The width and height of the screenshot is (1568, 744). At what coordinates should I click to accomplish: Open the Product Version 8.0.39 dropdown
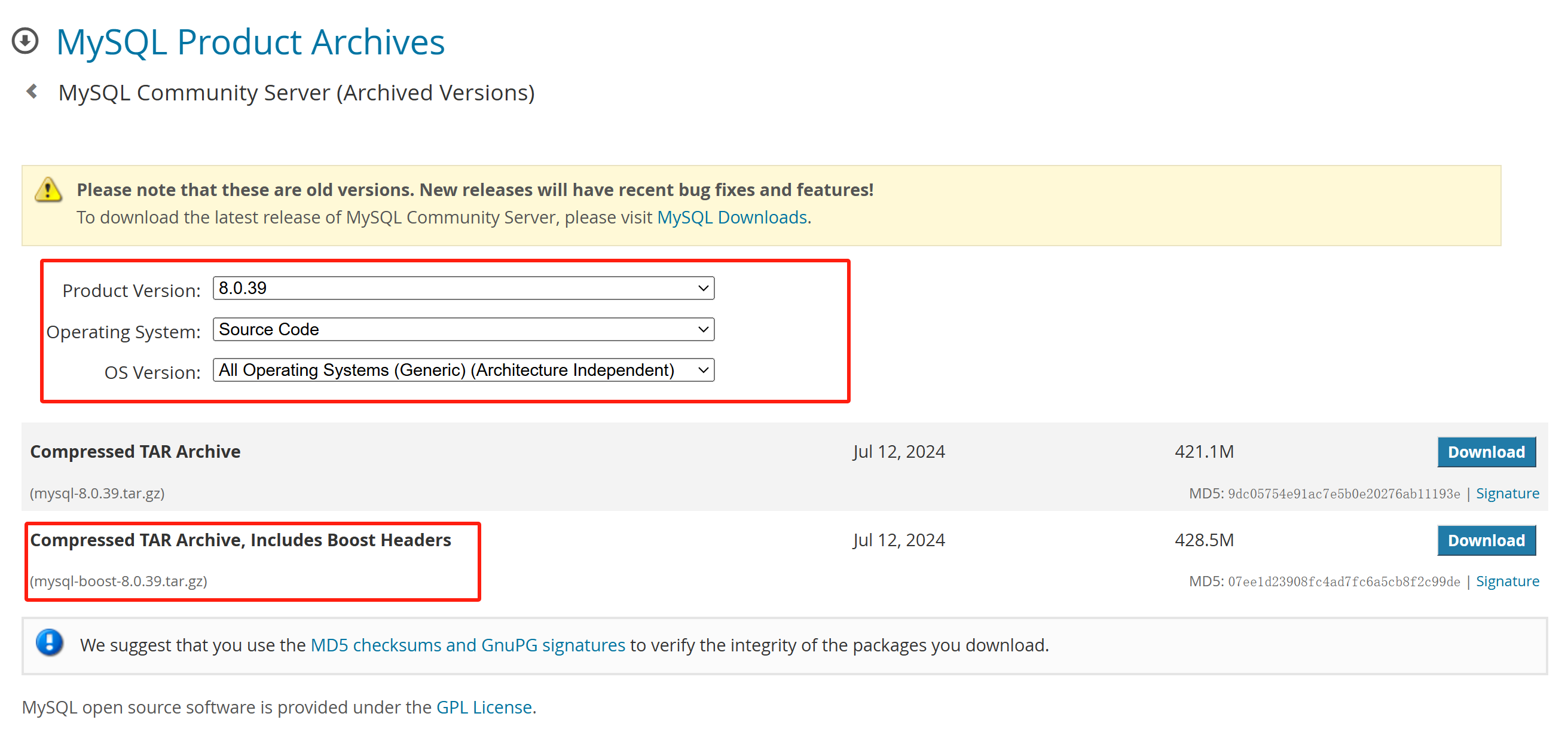pos(463,289)
